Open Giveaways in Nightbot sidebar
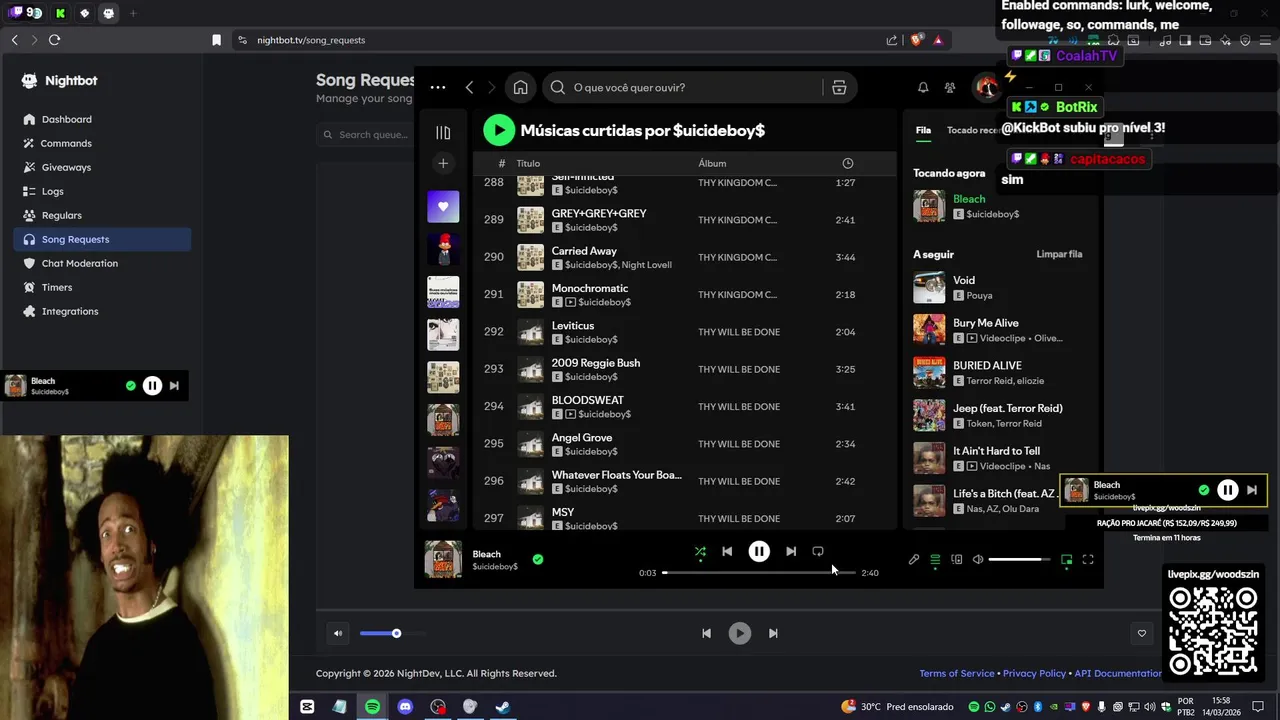 [x=102, y=167]
